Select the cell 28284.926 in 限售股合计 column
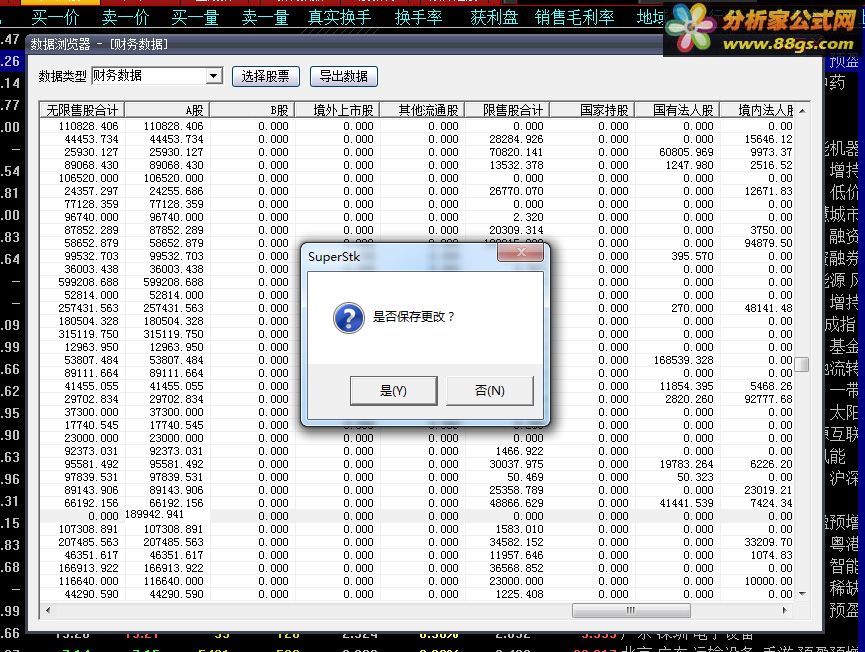This screenshot has width=865, height=652. 516,140
